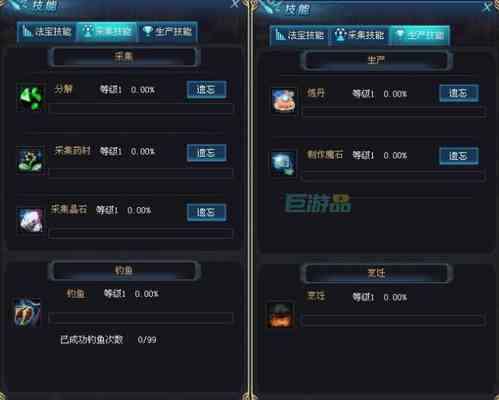Open 生产技能 tab in left panel
This screenshot has height=400, width=499.
167,32
